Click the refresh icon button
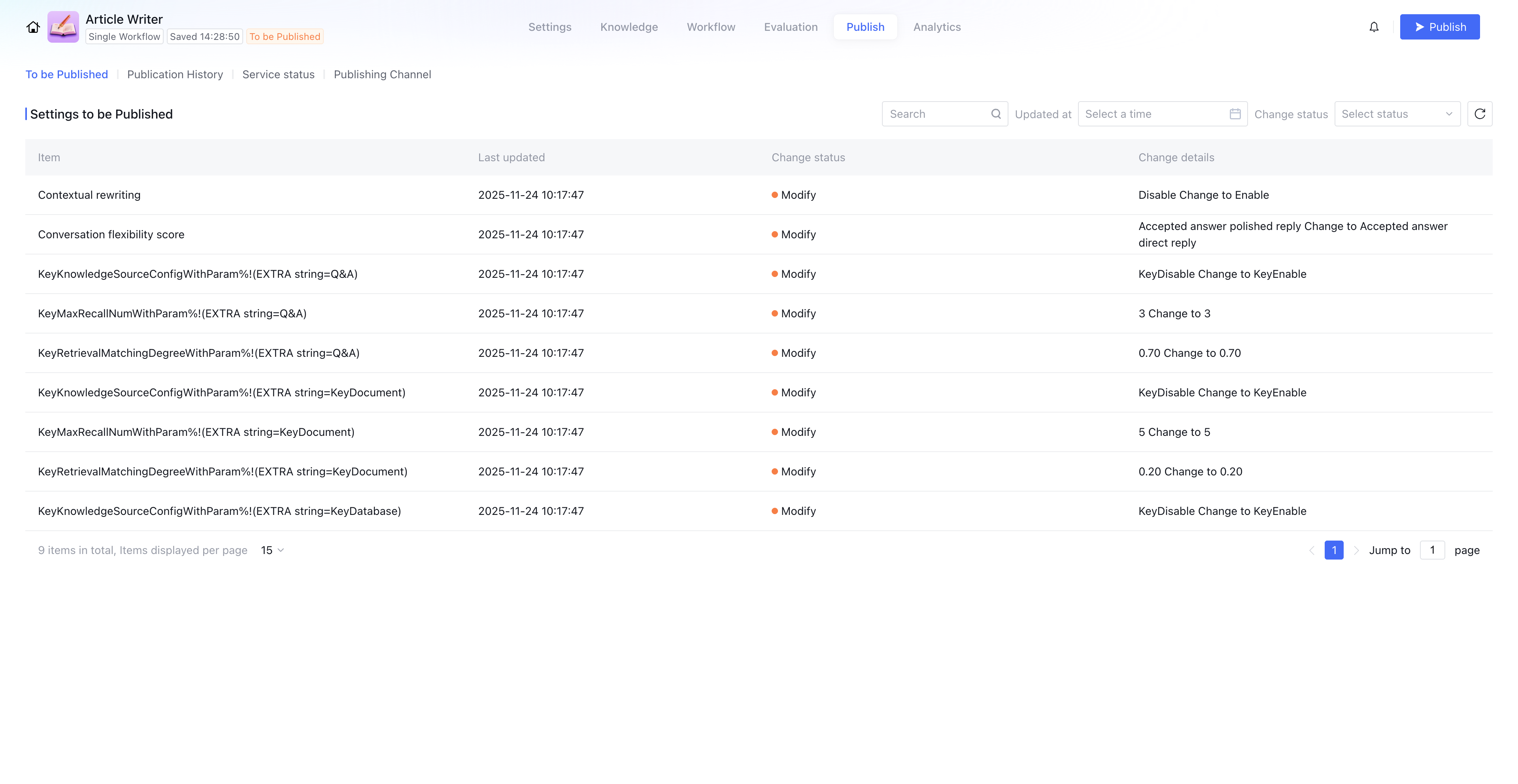The image size is (1518, 784). (1479, 114)
